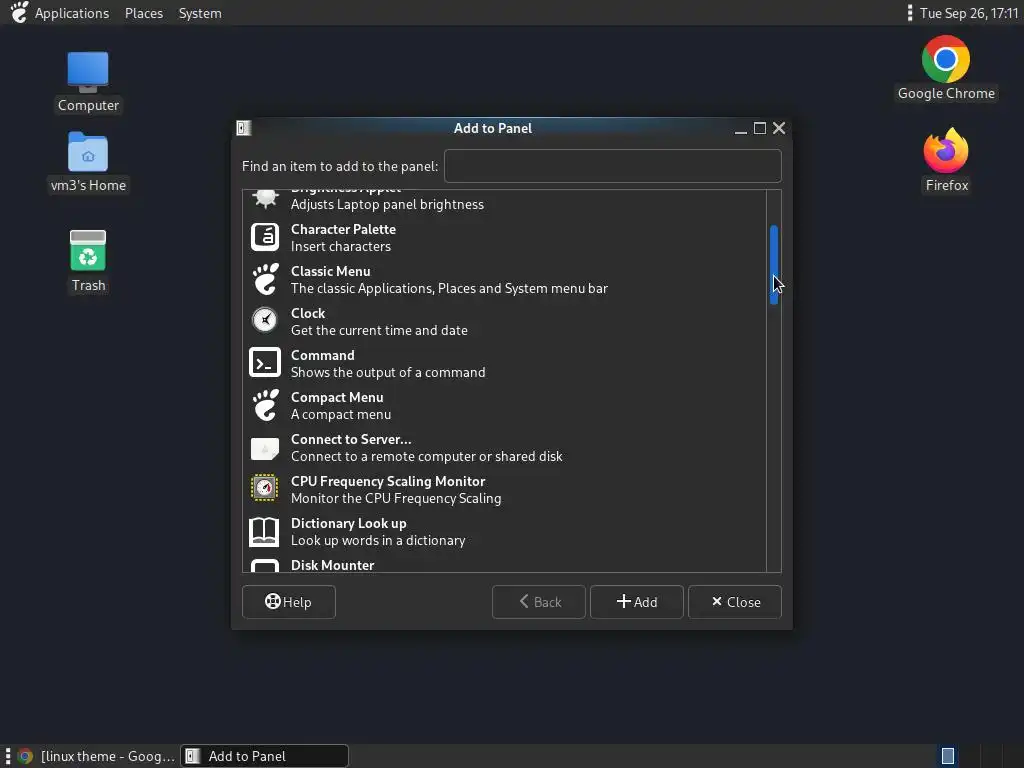Click 'Monitor the CPU Frequency Scaling' description
Viewport: 1024px width, 768px height.
396,498
